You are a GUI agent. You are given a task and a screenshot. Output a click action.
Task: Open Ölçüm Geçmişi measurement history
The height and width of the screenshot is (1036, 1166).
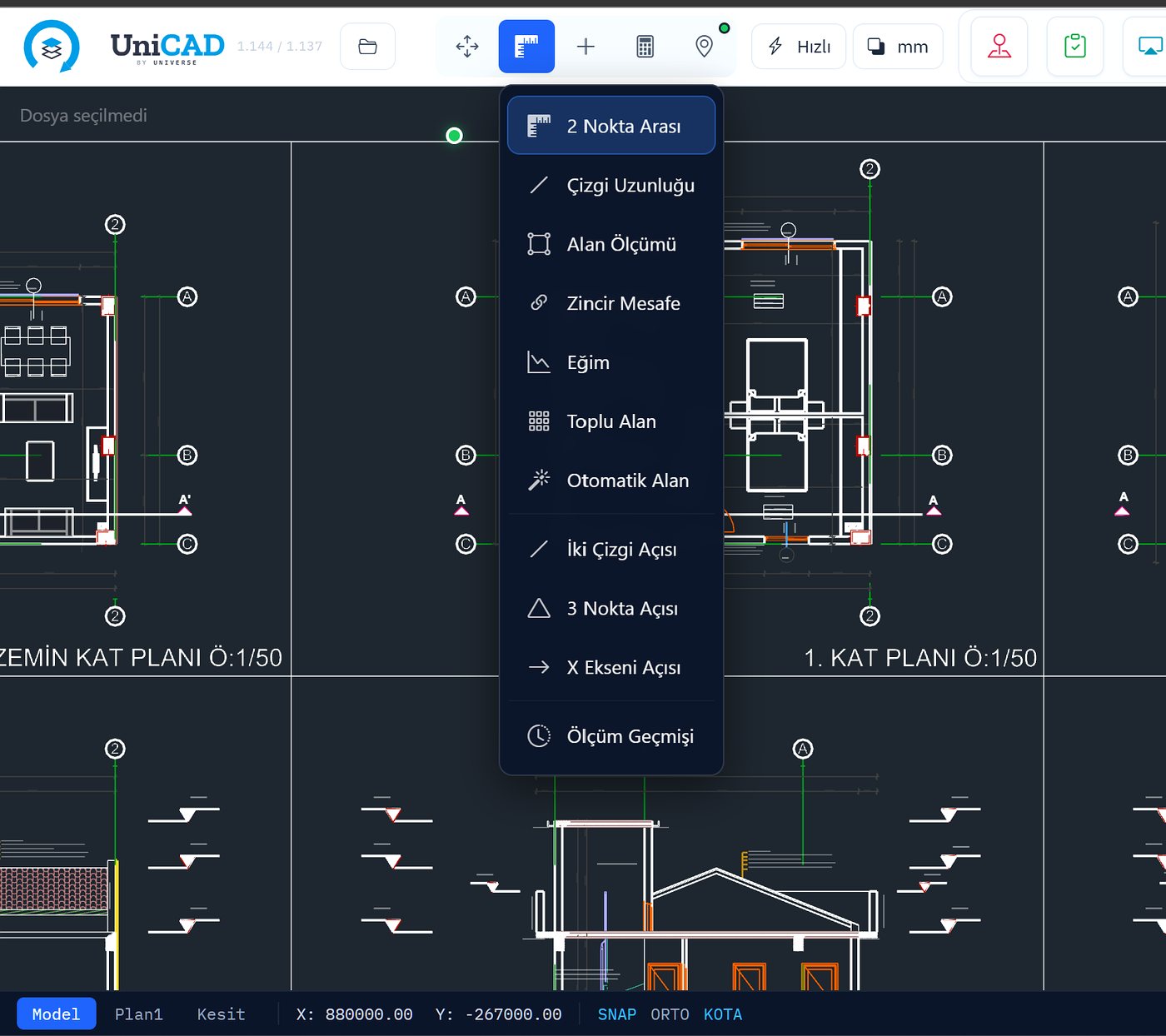tap(611, 736)
